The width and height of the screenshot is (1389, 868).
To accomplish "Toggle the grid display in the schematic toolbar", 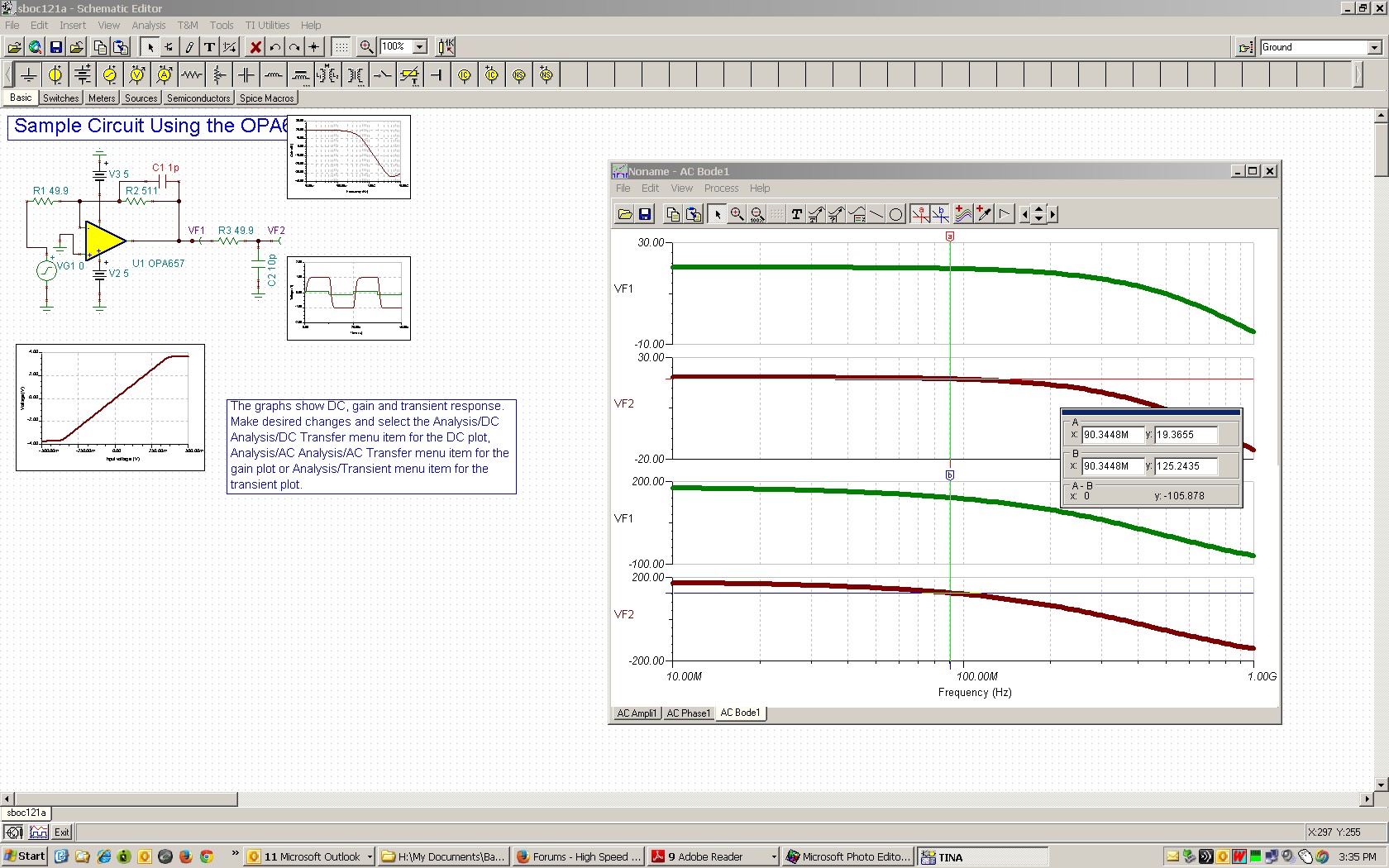I will [x=341, y=47].
